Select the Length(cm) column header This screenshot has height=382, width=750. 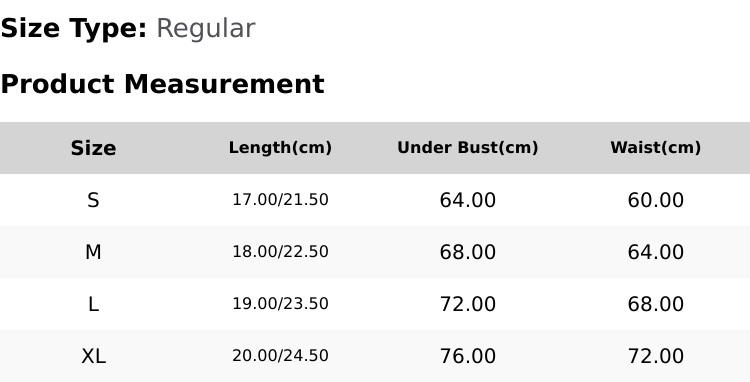coord(280,148)
